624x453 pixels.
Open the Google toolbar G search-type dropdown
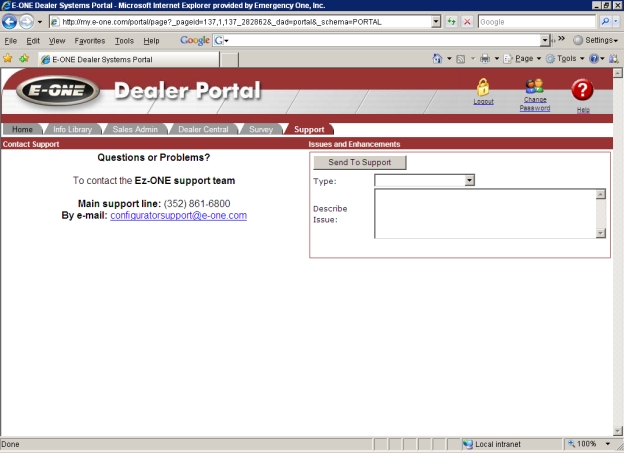point(221,40)
